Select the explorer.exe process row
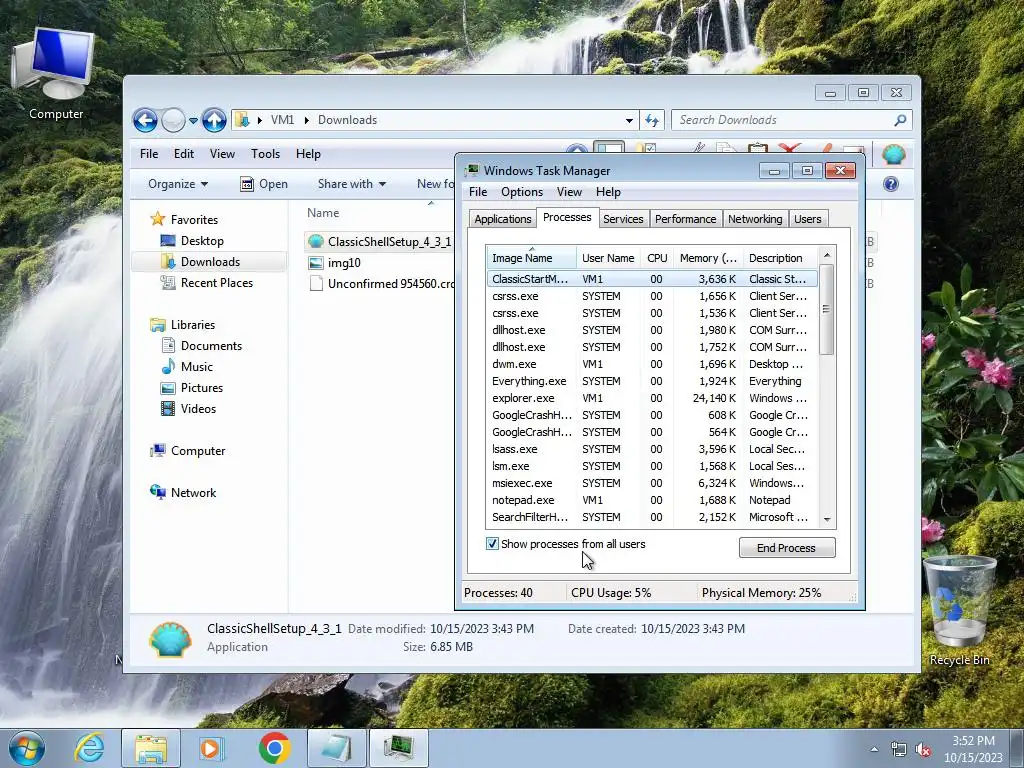 coord(652,398)
